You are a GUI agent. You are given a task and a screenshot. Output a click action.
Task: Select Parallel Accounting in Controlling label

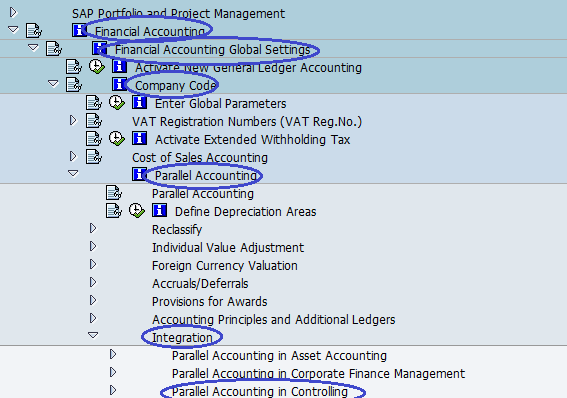(x=260, y=391)
